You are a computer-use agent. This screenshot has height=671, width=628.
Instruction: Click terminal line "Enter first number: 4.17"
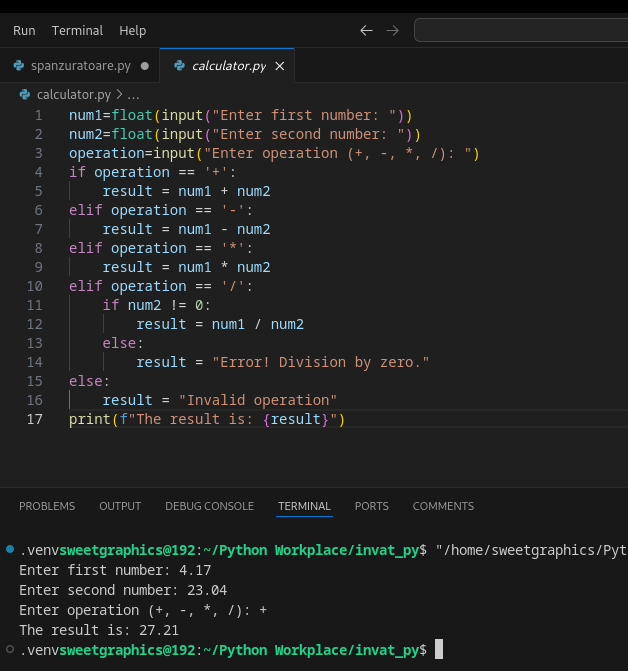pos(115,570)
